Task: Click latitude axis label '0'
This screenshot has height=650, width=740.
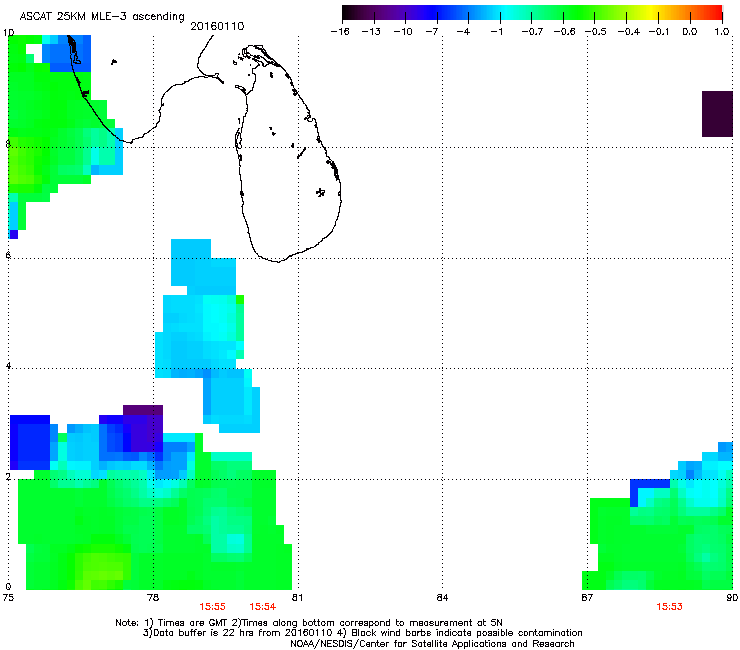Action: point(8,587)
